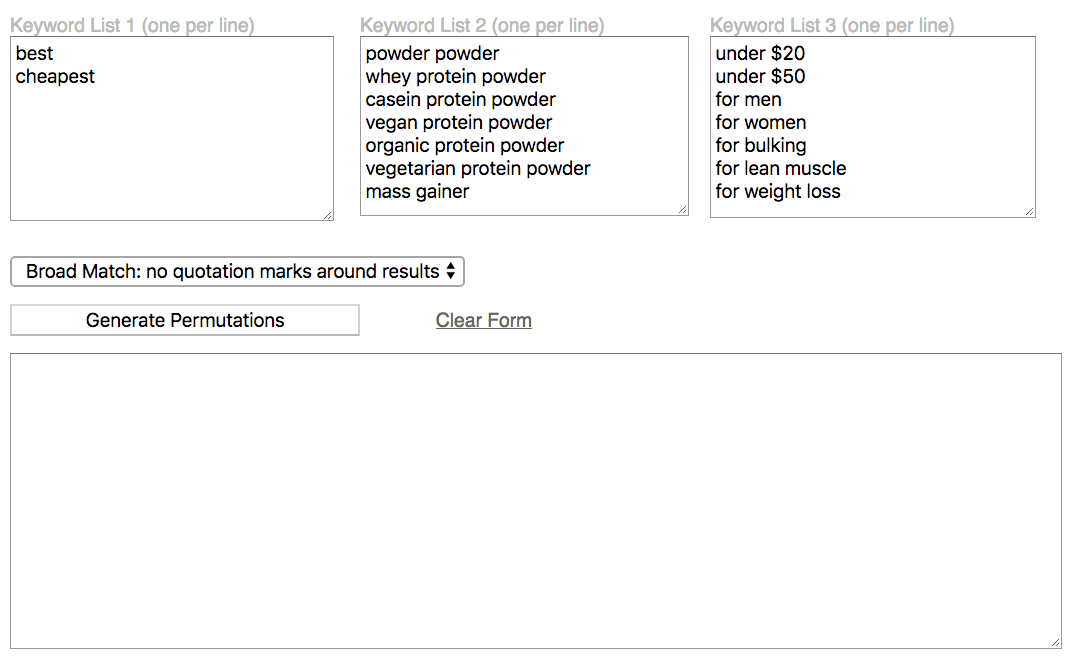The width and height of the screenshot is (1071, 658).
Task: Place cursor on the under $20 line
Action: pos(760,53)
